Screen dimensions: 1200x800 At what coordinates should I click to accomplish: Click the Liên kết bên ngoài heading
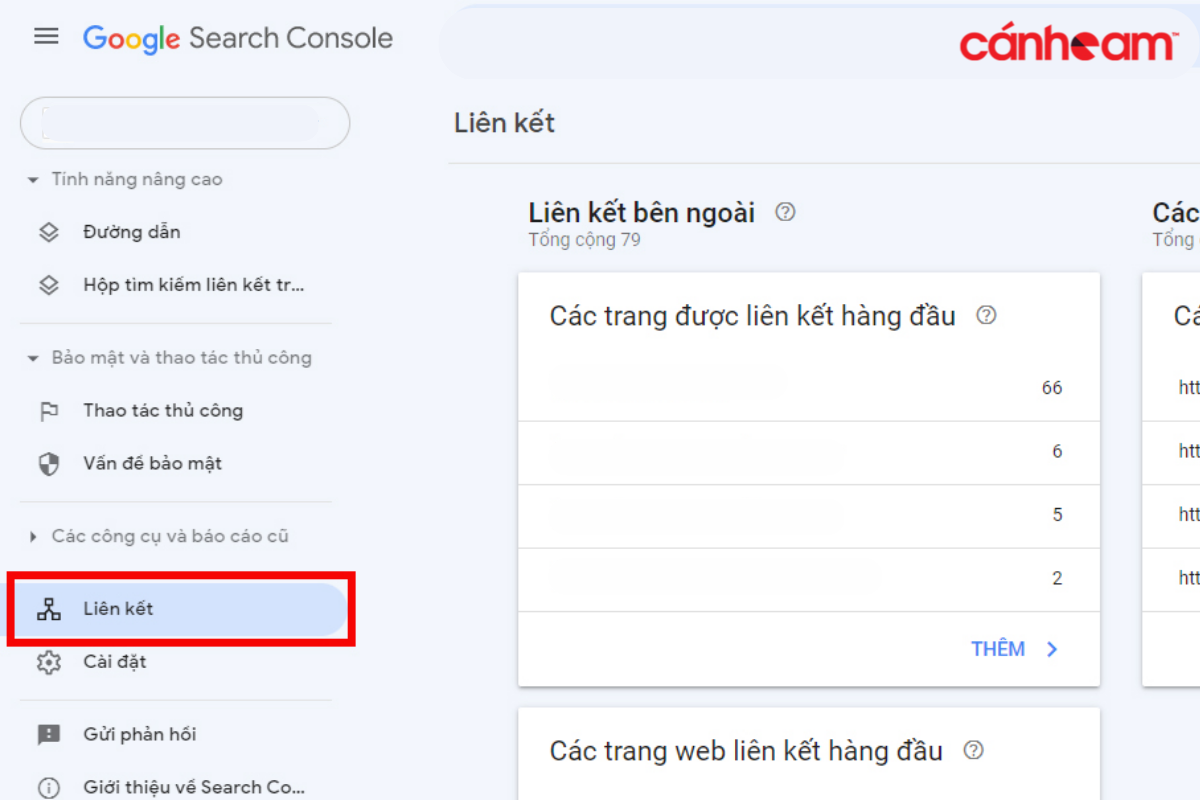click(642, 213)
